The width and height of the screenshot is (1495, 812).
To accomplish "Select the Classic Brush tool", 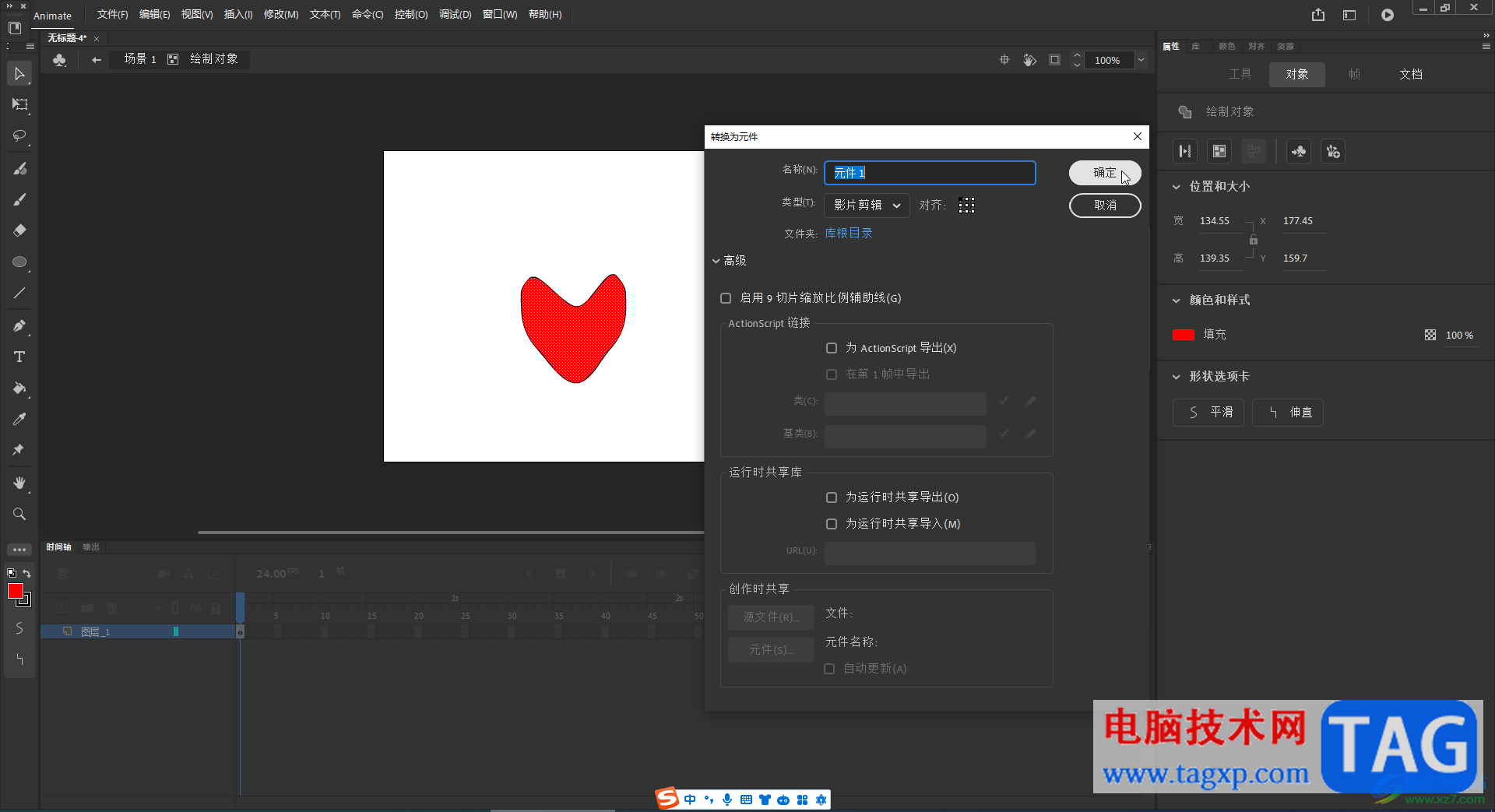I will coord(19,199).
